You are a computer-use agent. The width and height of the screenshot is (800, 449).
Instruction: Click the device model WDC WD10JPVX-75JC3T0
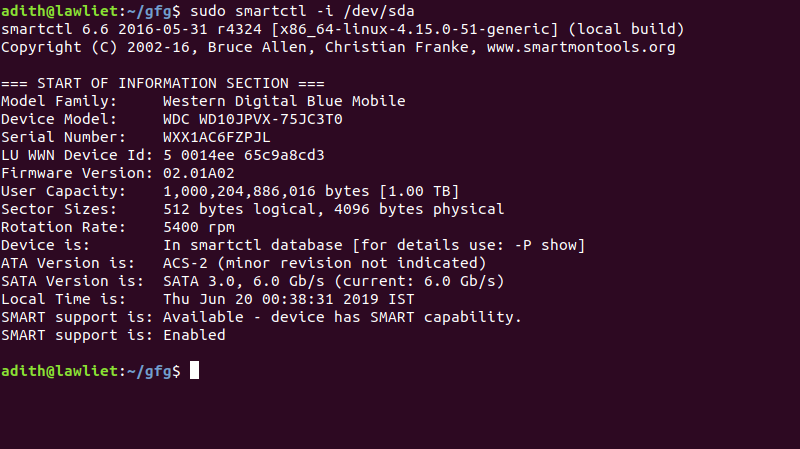click(253, 119)
